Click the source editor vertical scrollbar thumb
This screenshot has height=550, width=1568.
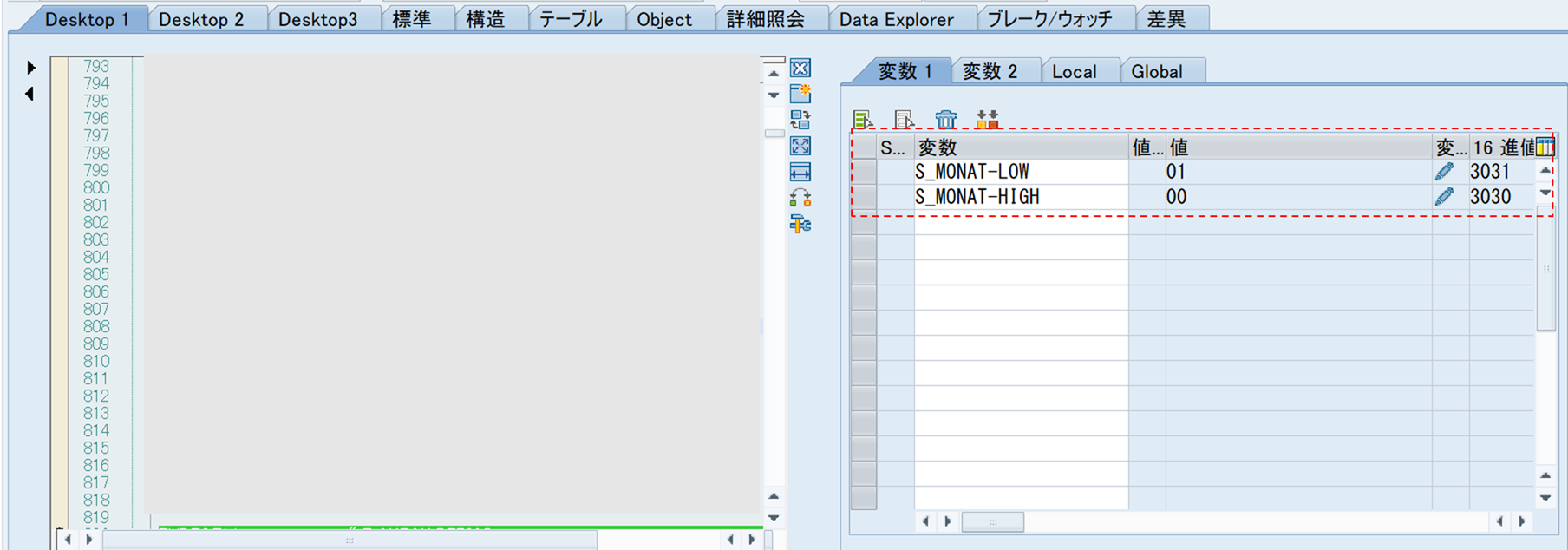(x=774, y=134)
